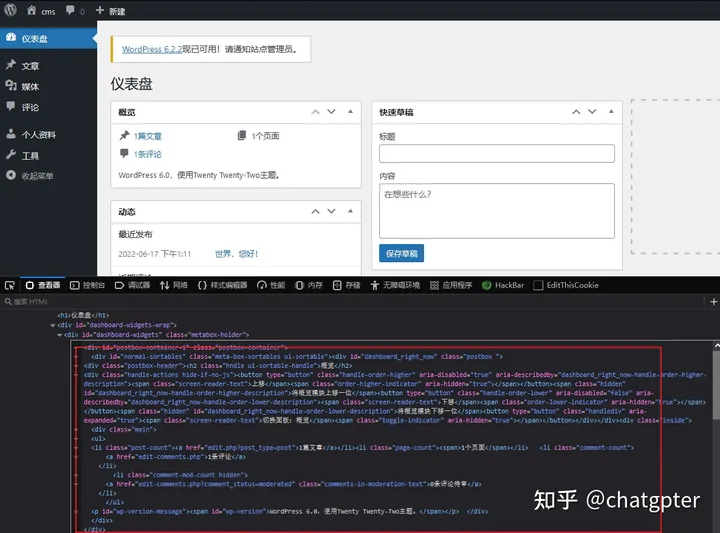Activate the devtools element picker icon
This screenshot has width=720, height=533.
[x=10, y=286]
